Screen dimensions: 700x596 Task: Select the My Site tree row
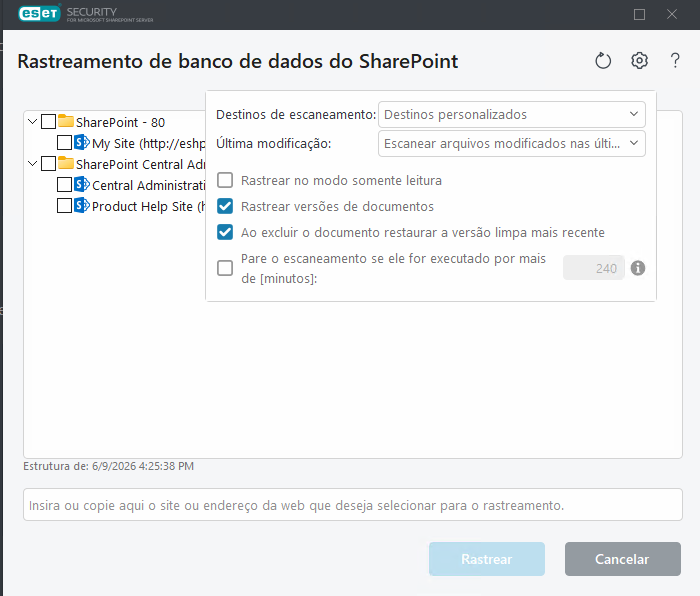tap(148, 143)
